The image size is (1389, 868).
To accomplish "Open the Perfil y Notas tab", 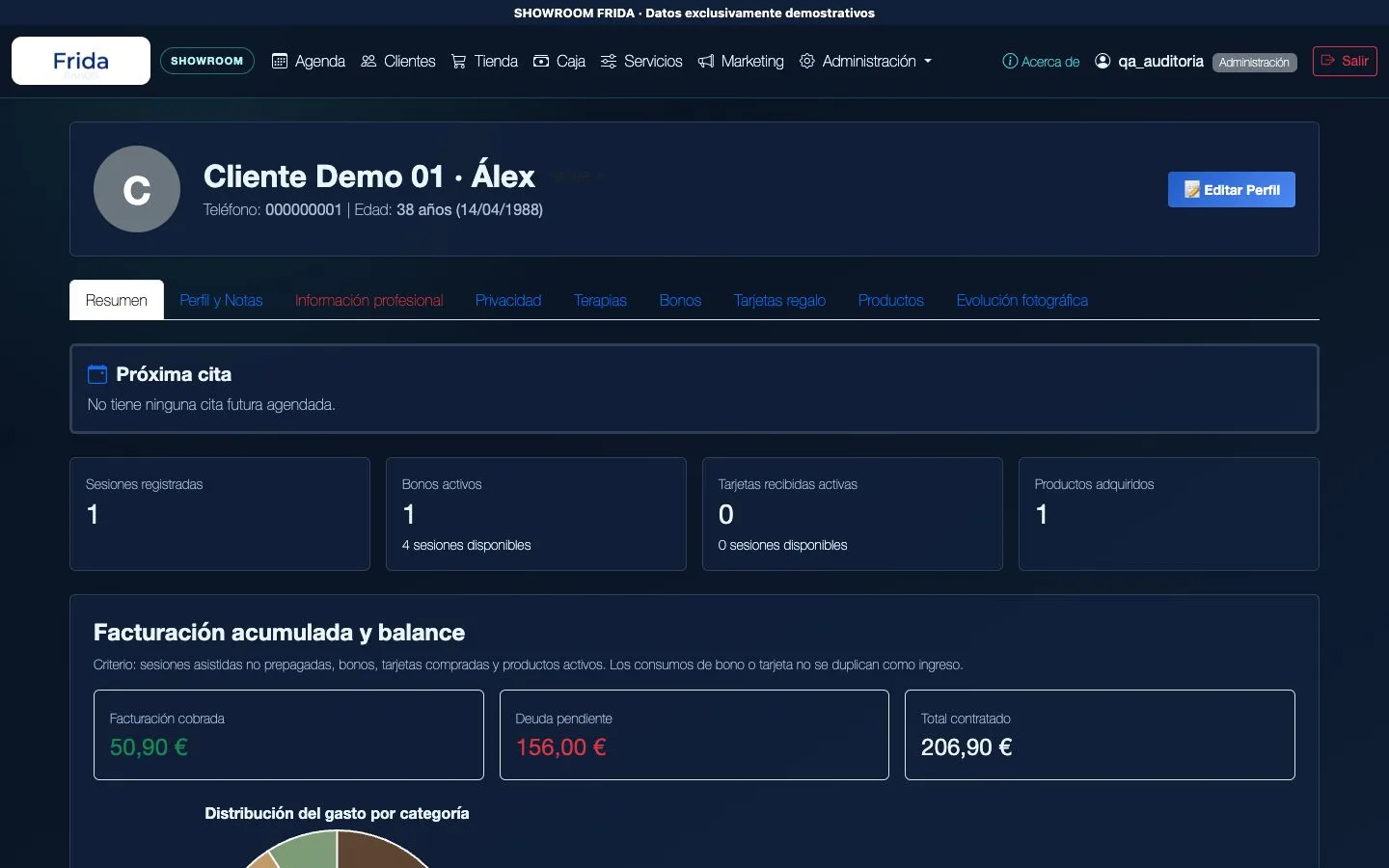I will [221, 300].
